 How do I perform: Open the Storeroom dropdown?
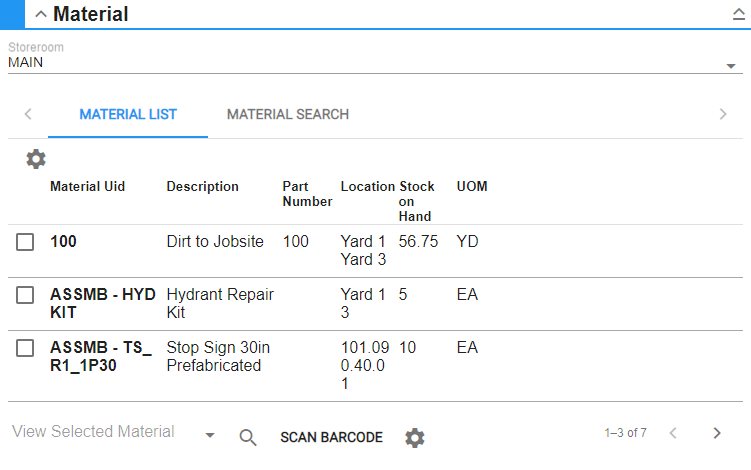click(730, 66)
